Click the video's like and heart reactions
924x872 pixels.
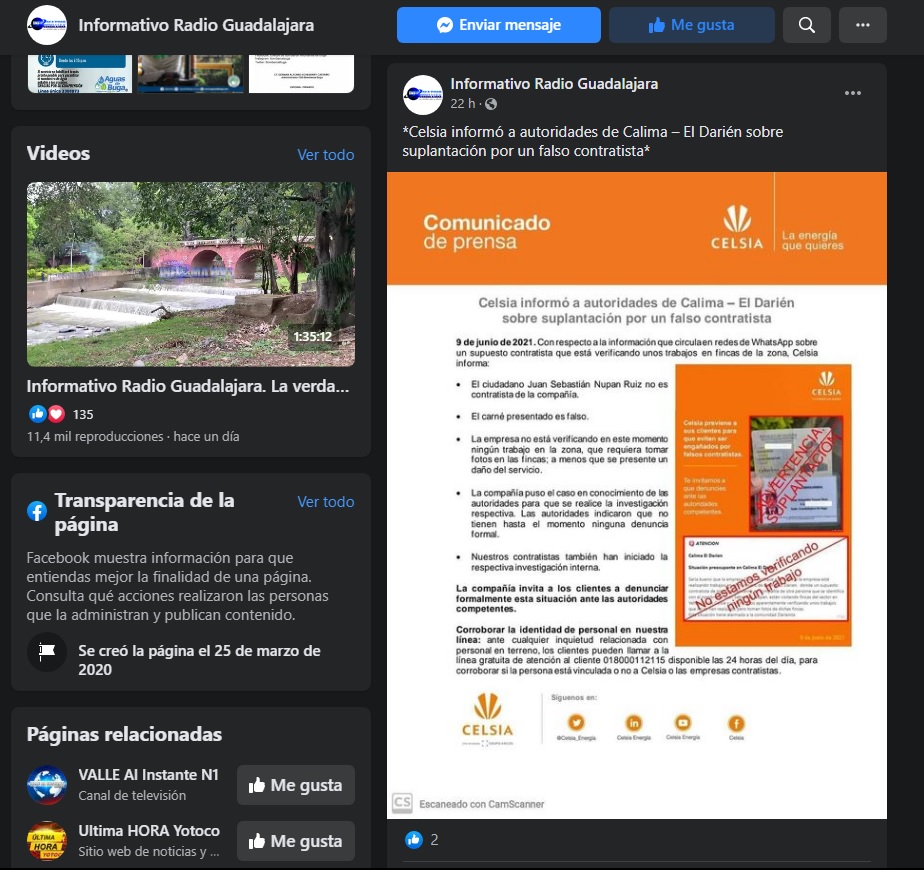tap(47, 414)
